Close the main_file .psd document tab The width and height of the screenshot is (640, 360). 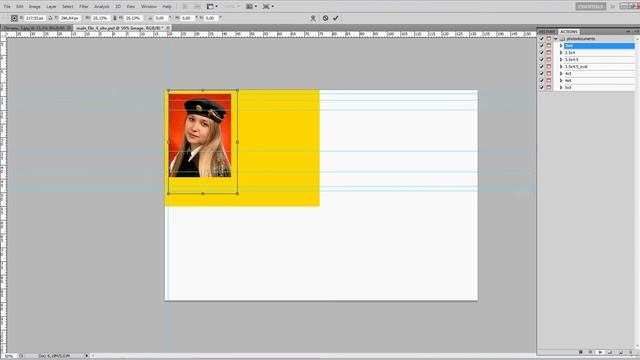(x=168, y=28)
